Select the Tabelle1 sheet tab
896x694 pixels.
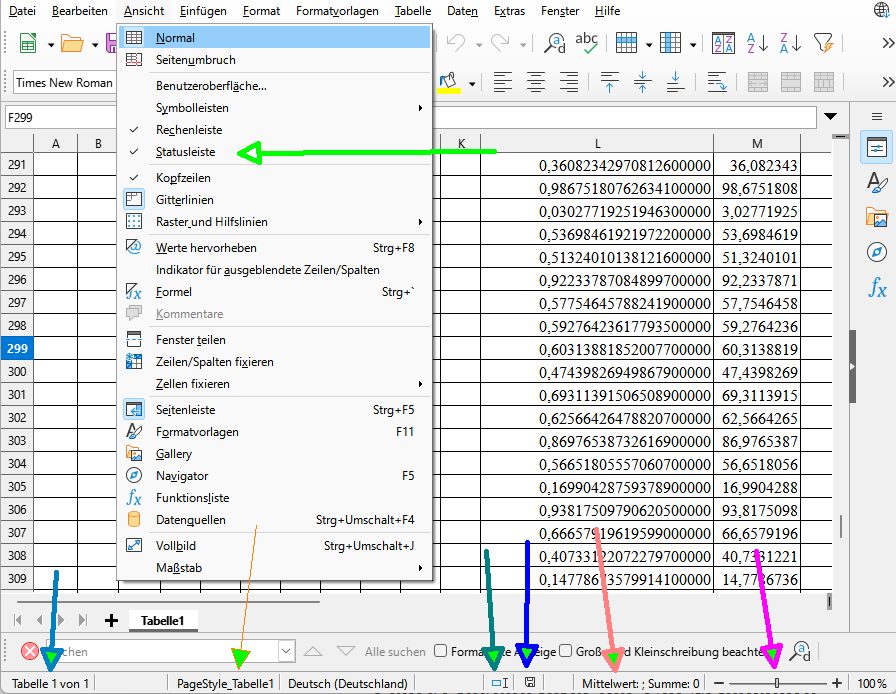pyautogui.click(x=163, y=621)
